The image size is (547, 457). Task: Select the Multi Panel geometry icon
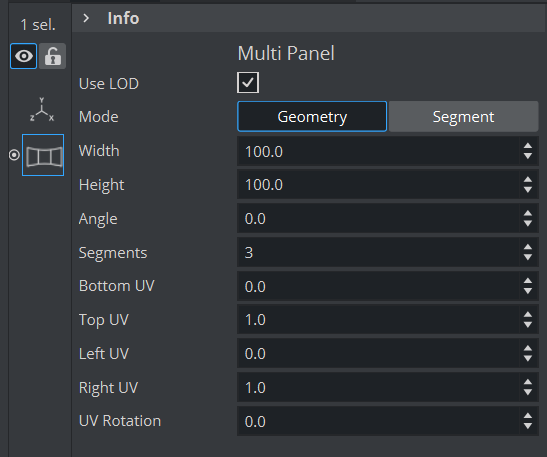pyautogui.click(x=43, y=155)
